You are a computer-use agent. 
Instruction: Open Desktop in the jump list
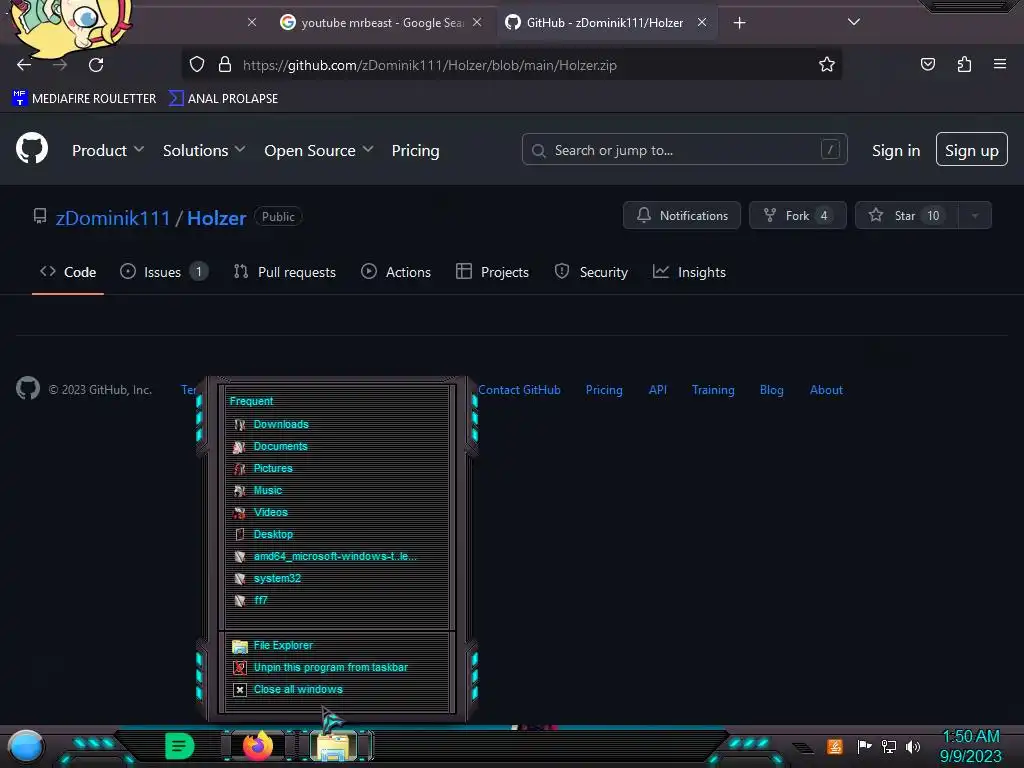[x=337, y=535]
